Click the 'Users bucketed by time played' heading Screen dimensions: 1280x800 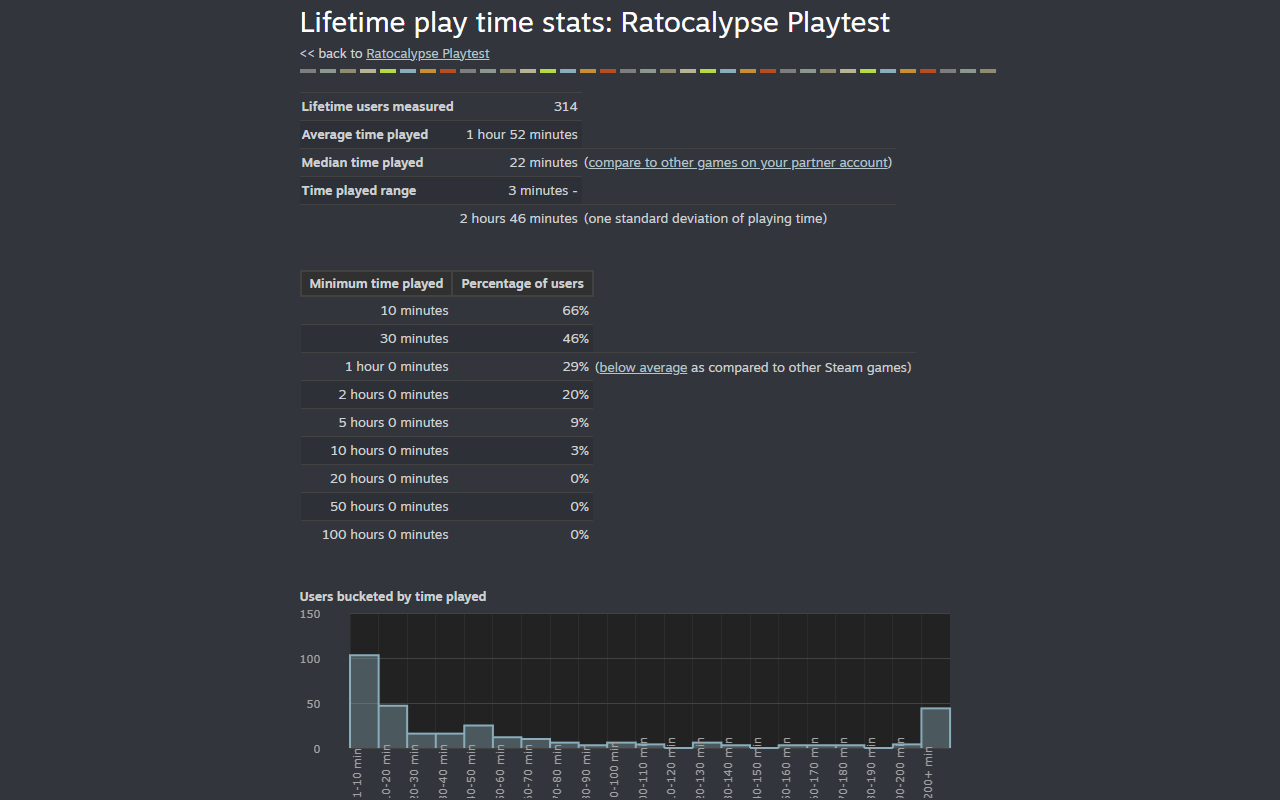(x=393, y=596)
